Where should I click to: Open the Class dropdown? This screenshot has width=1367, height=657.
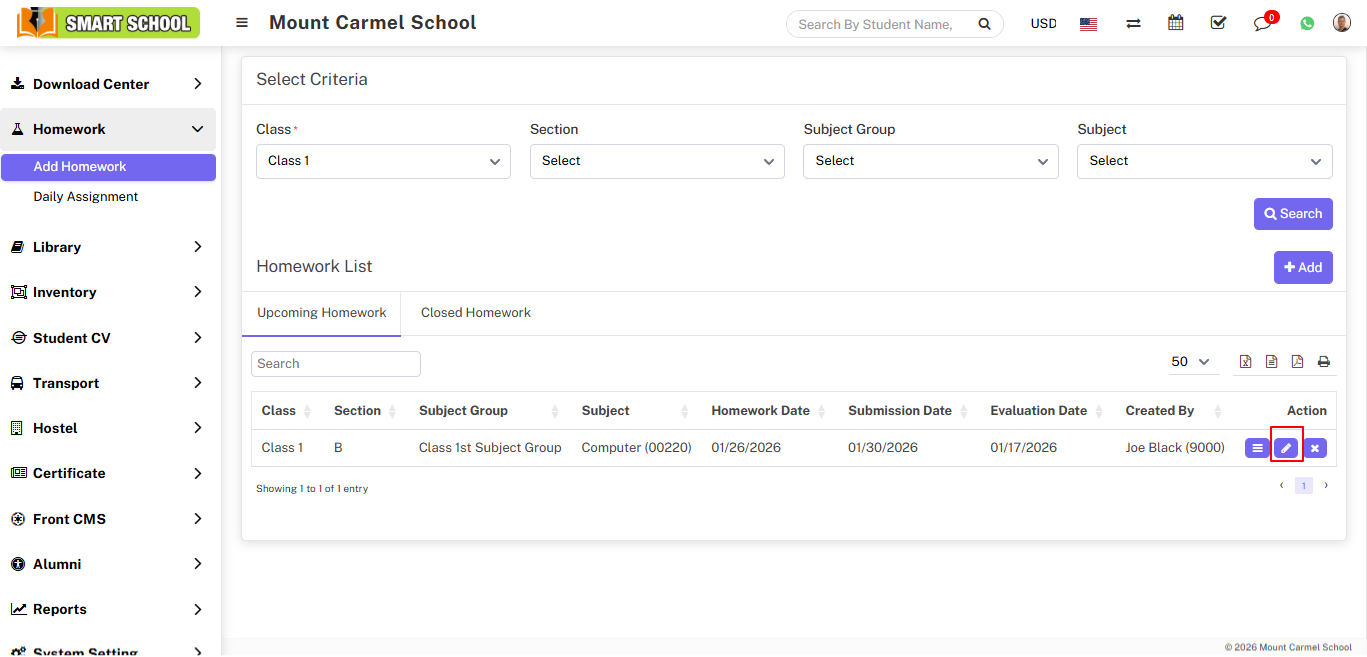[x=383, y=161]
